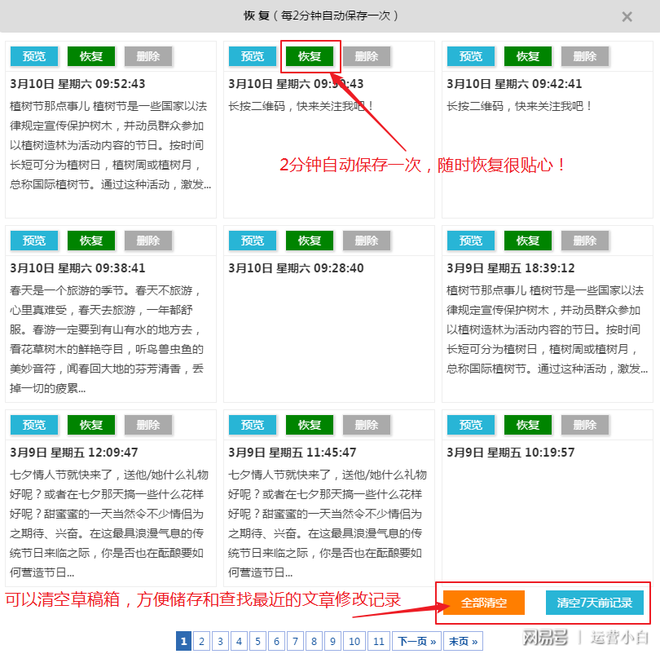
Task: Click timestamp 3月10日 星期六 09:38:41
Action: pyautogui.click(x=77, y=268)
